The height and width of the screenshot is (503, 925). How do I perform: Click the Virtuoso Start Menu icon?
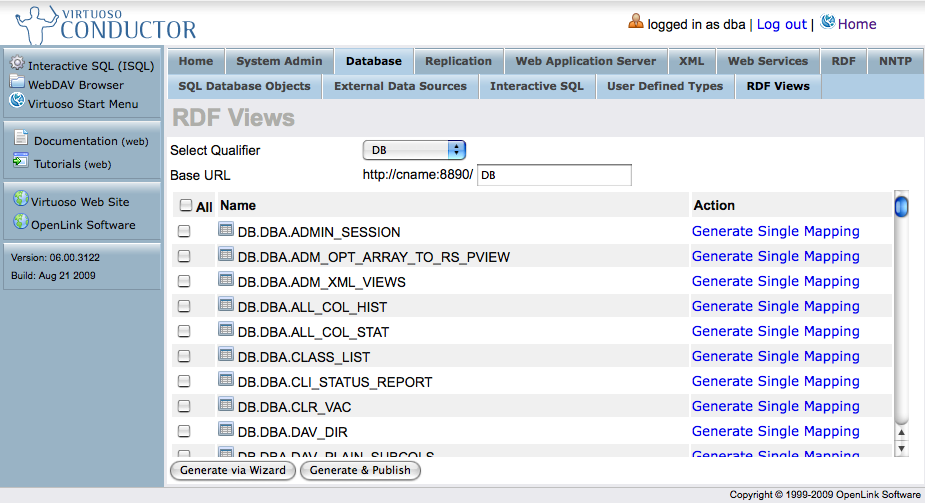click(x=17, y=100)
